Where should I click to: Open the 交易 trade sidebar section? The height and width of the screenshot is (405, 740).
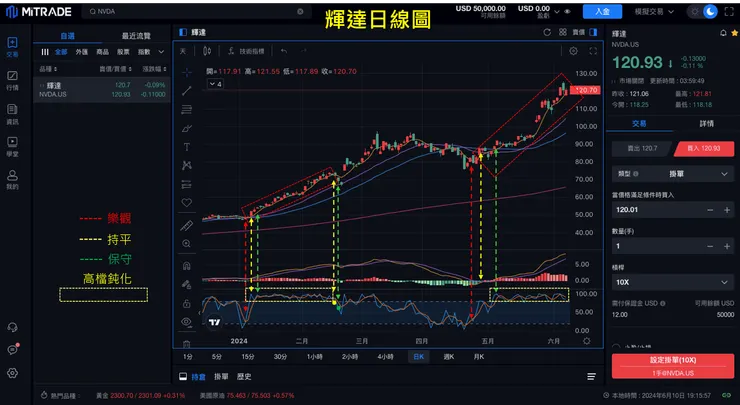[x=13, y=47]
